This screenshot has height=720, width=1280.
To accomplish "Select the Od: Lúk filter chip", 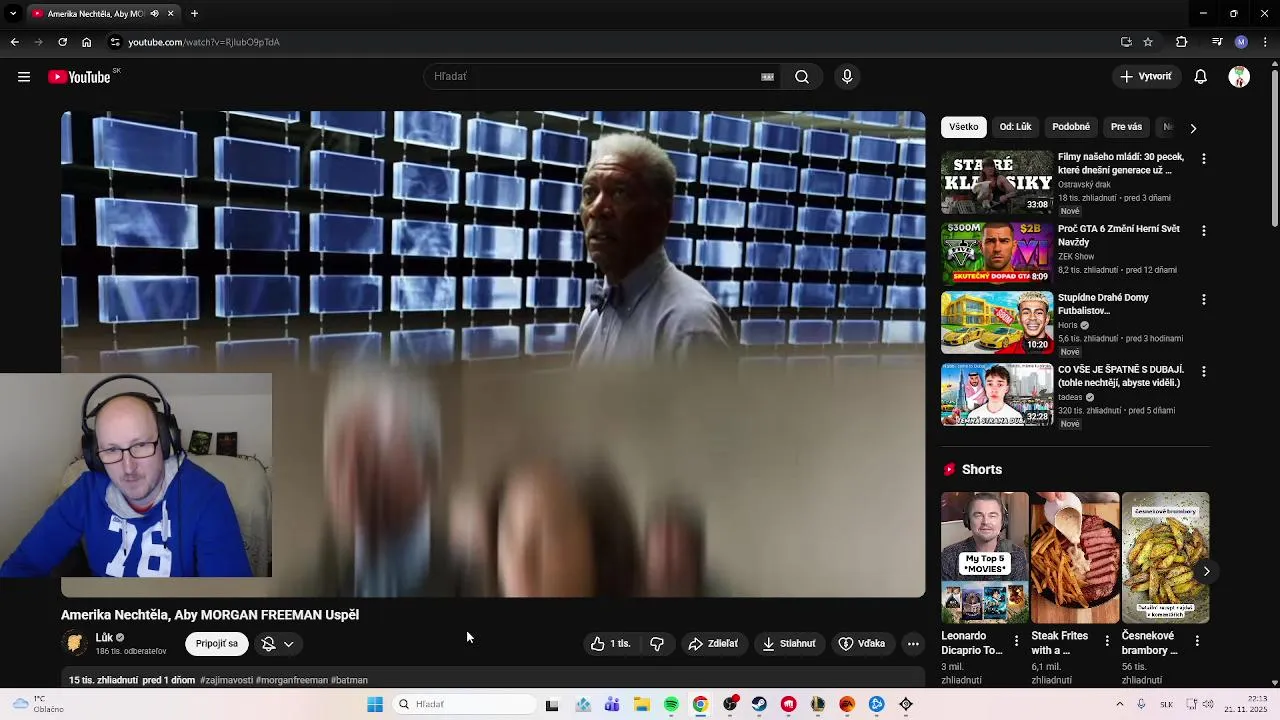I will 1015,127.
